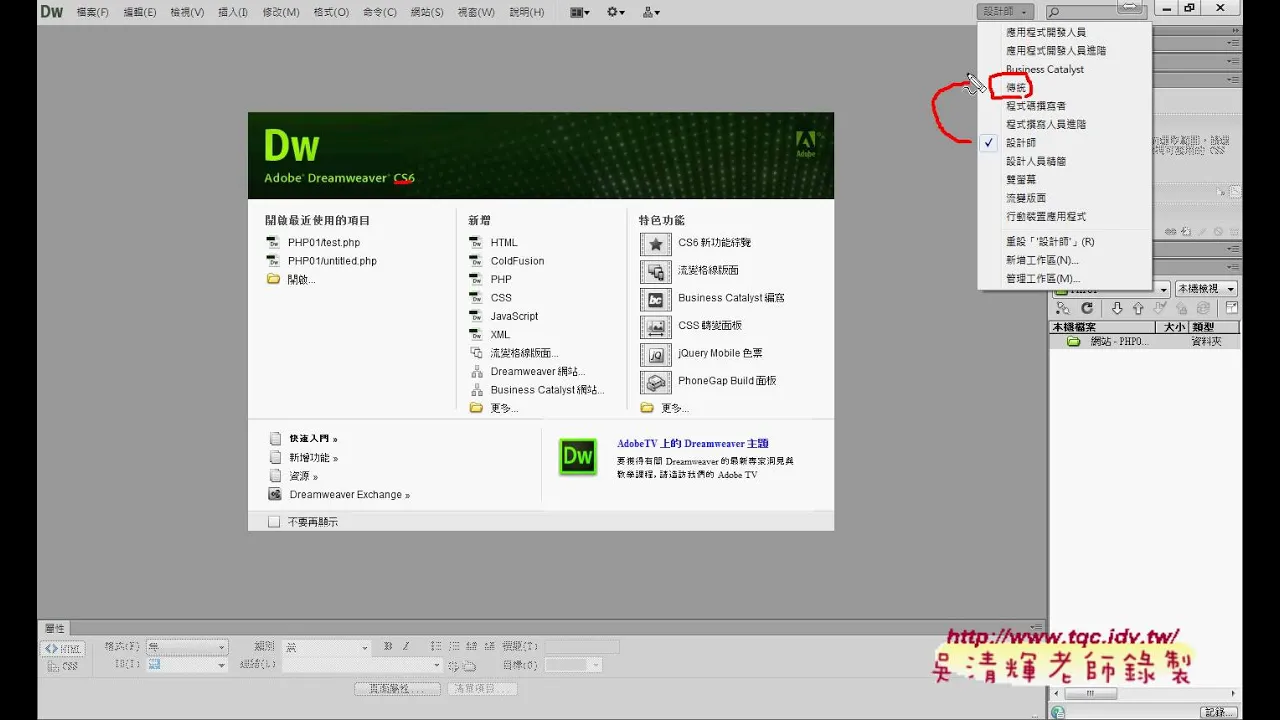Viewport: 1280px width, 720px height.
Task: Click the 快速入門 » link
Action: coord(313,439)
